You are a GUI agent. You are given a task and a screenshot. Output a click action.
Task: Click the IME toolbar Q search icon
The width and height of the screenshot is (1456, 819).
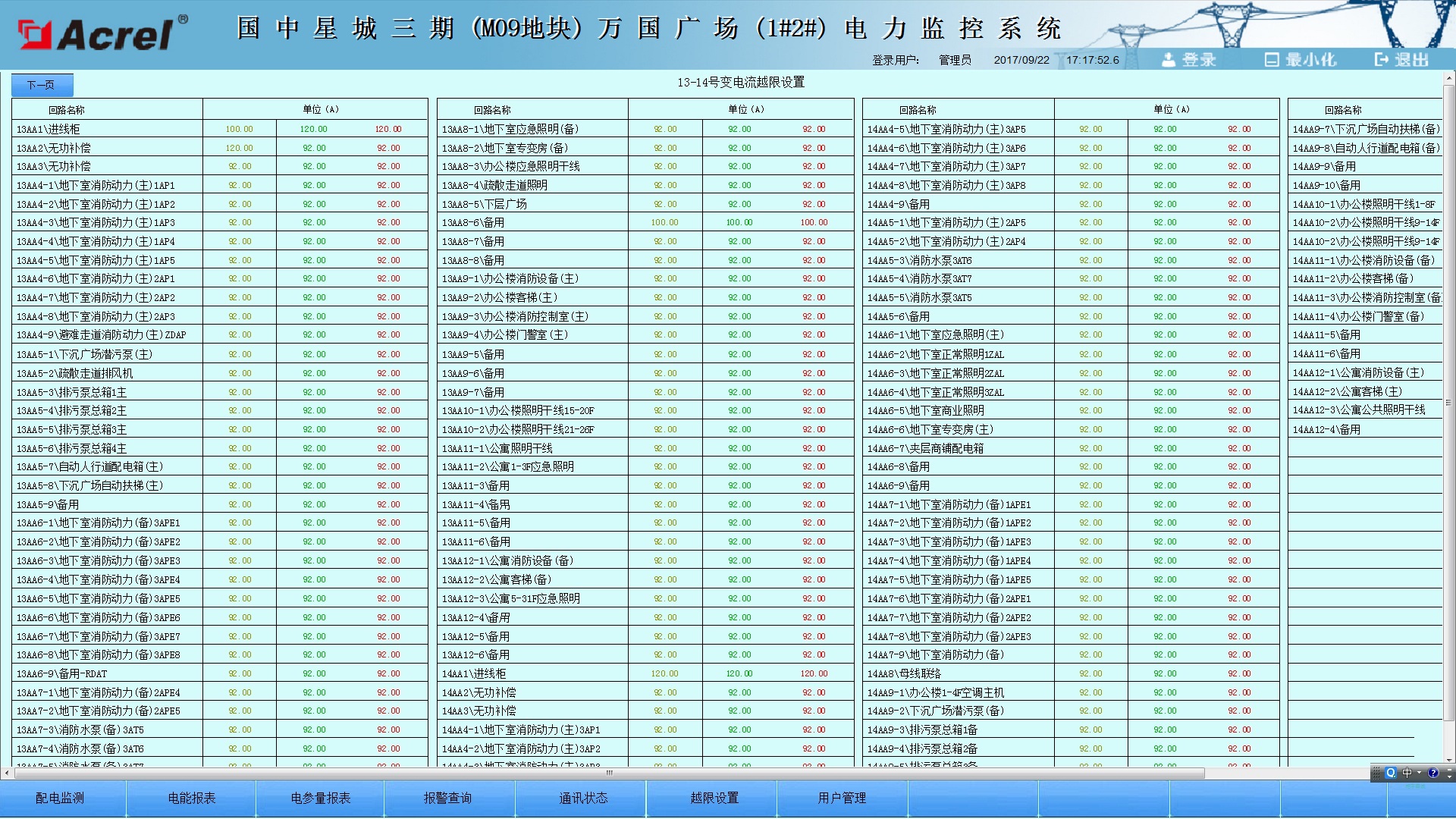(x=1391, y=773)
